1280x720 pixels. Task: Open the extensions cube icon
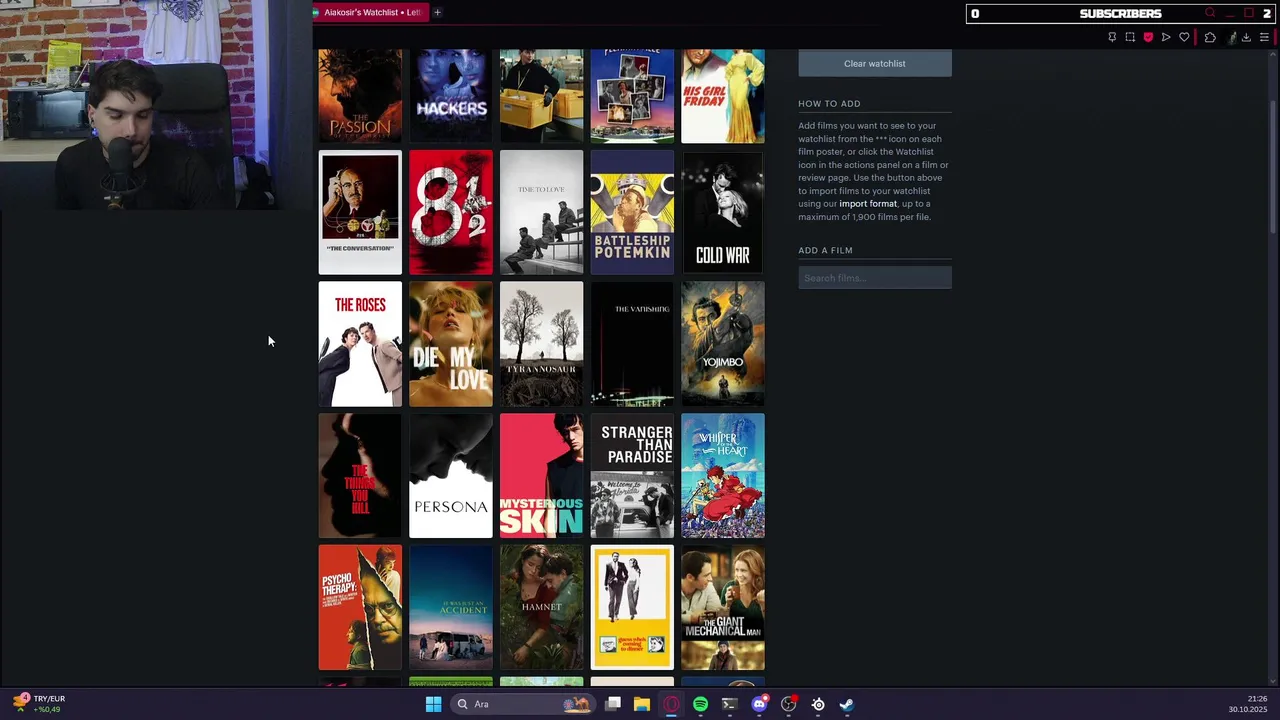[x=1210, y=37]
